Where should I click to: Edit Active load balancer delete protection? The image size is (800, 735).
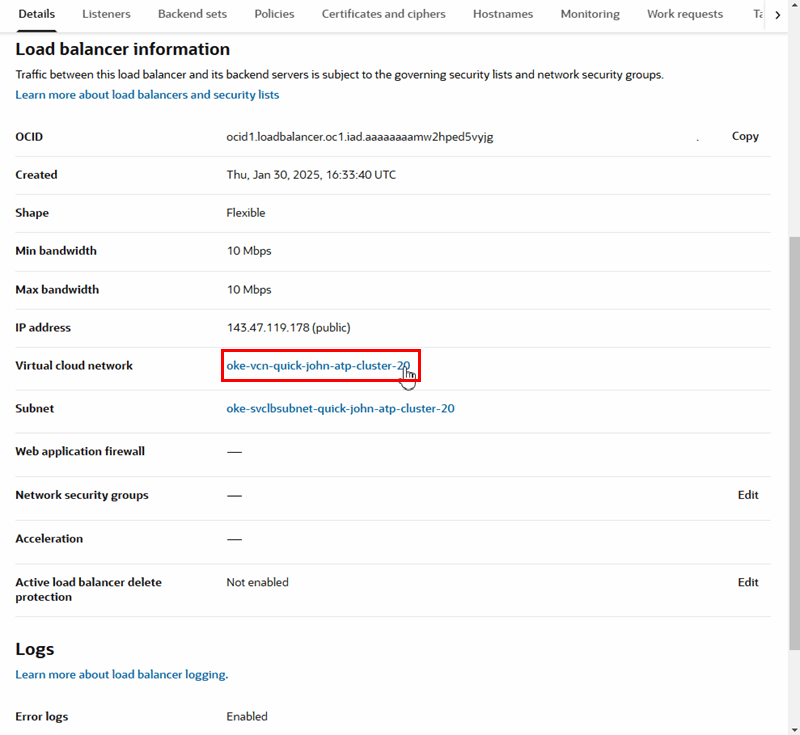click(748, 582)
